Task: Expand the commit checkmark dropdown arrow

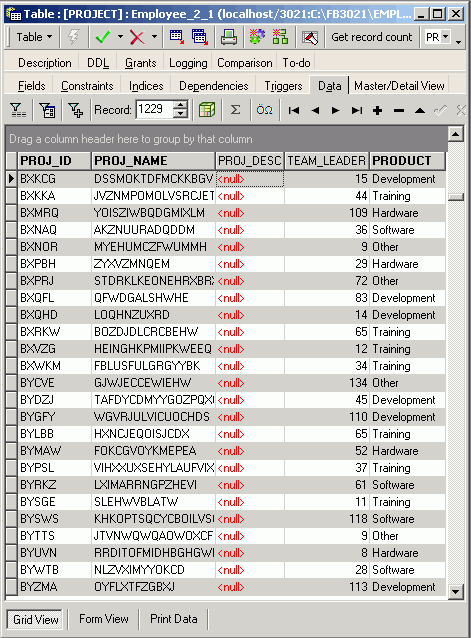Action: click(120, 37)
